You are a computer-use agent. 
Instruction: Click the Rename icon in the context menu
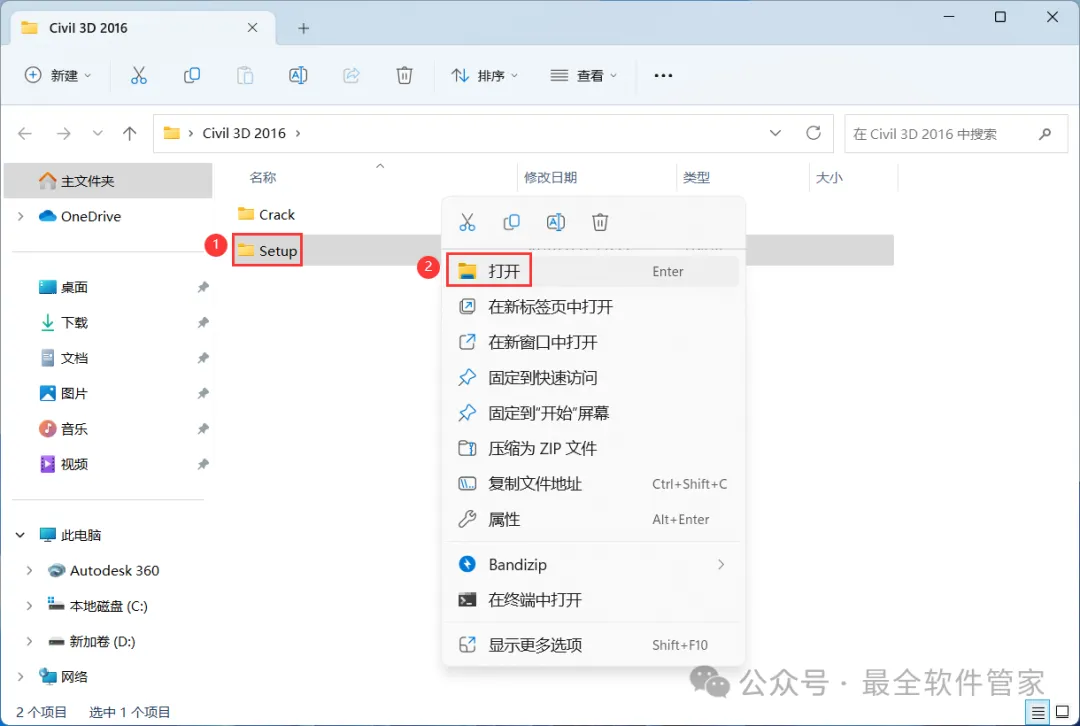[x=555, y=222]
